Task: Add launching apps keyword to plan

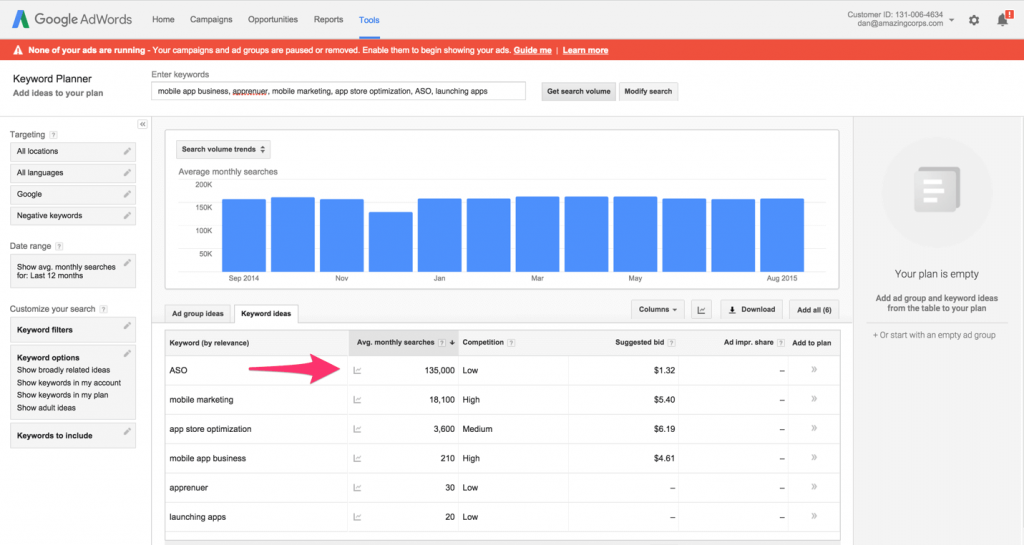Action: (x=814, y=516)
